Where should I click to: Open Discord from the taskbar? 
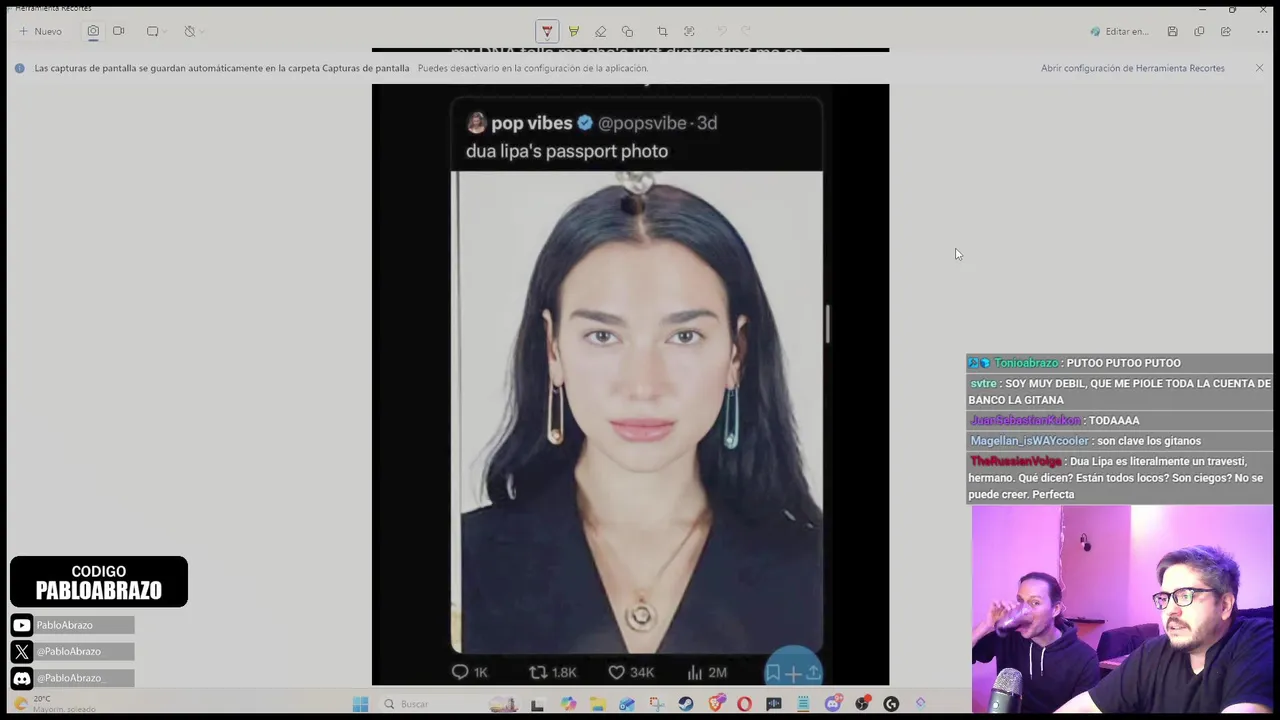[833, 704]
